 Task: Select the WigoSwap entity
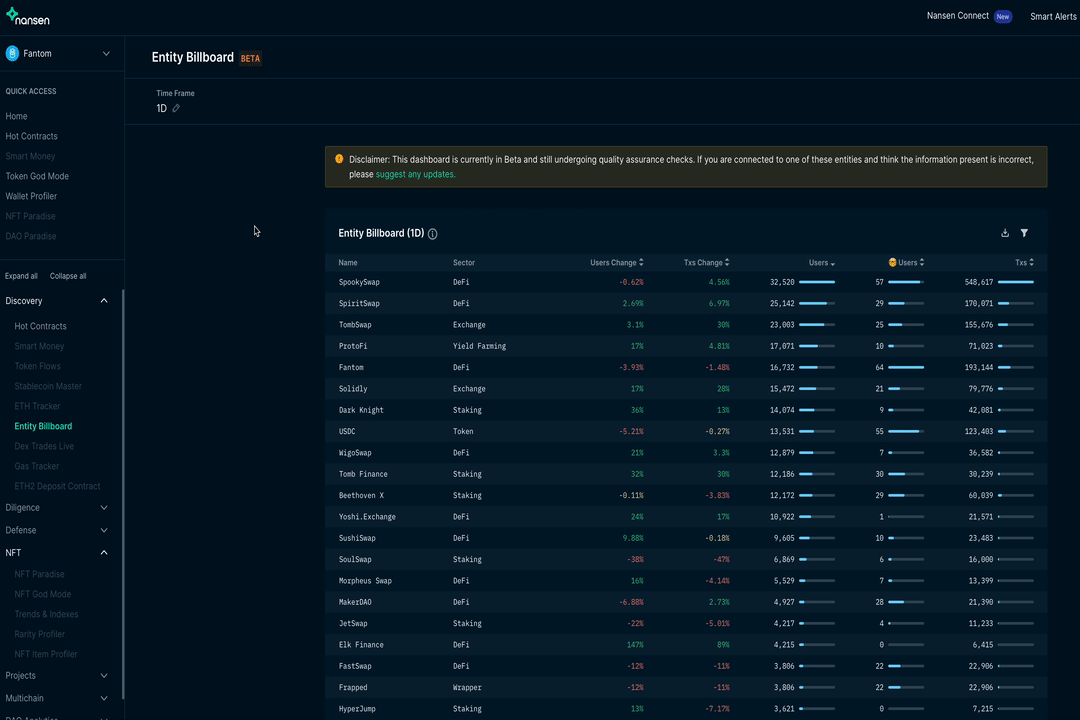click(x=355, y=453)
